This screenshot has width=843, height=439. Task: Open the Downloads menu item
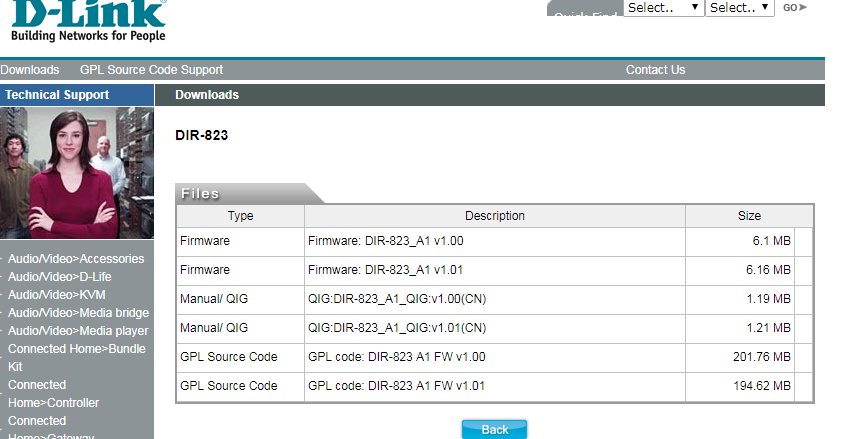coord(30,70)
